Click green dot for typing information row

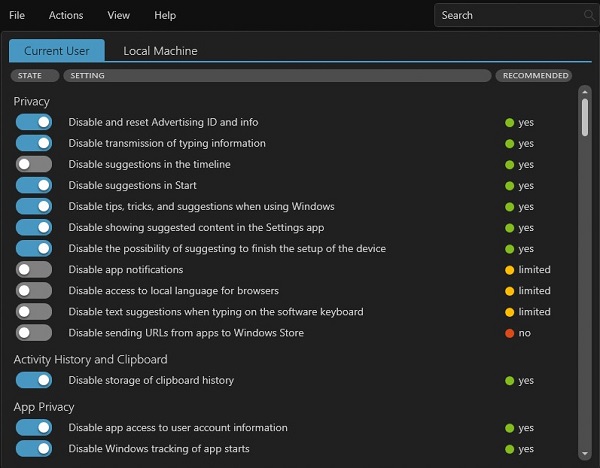coord(509,143)
